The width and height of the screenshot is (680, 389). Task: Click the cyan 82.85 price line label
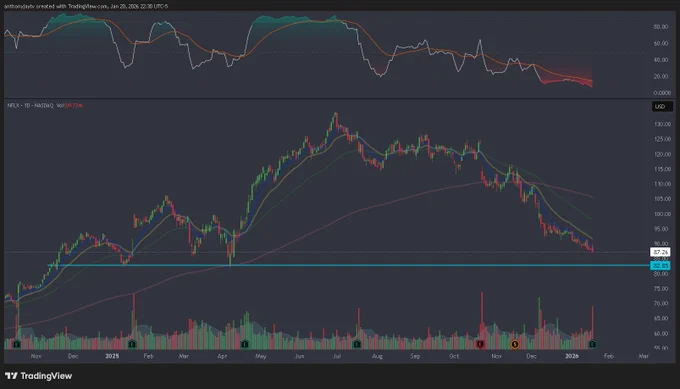[660, 265]
